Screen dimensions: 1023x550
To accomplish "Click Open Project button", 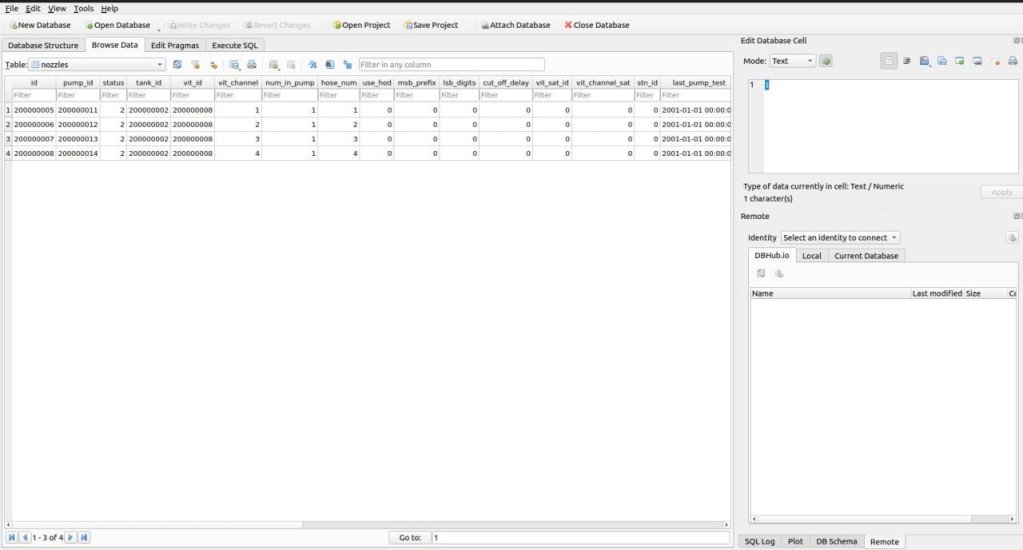I will (x=360, y=25).
